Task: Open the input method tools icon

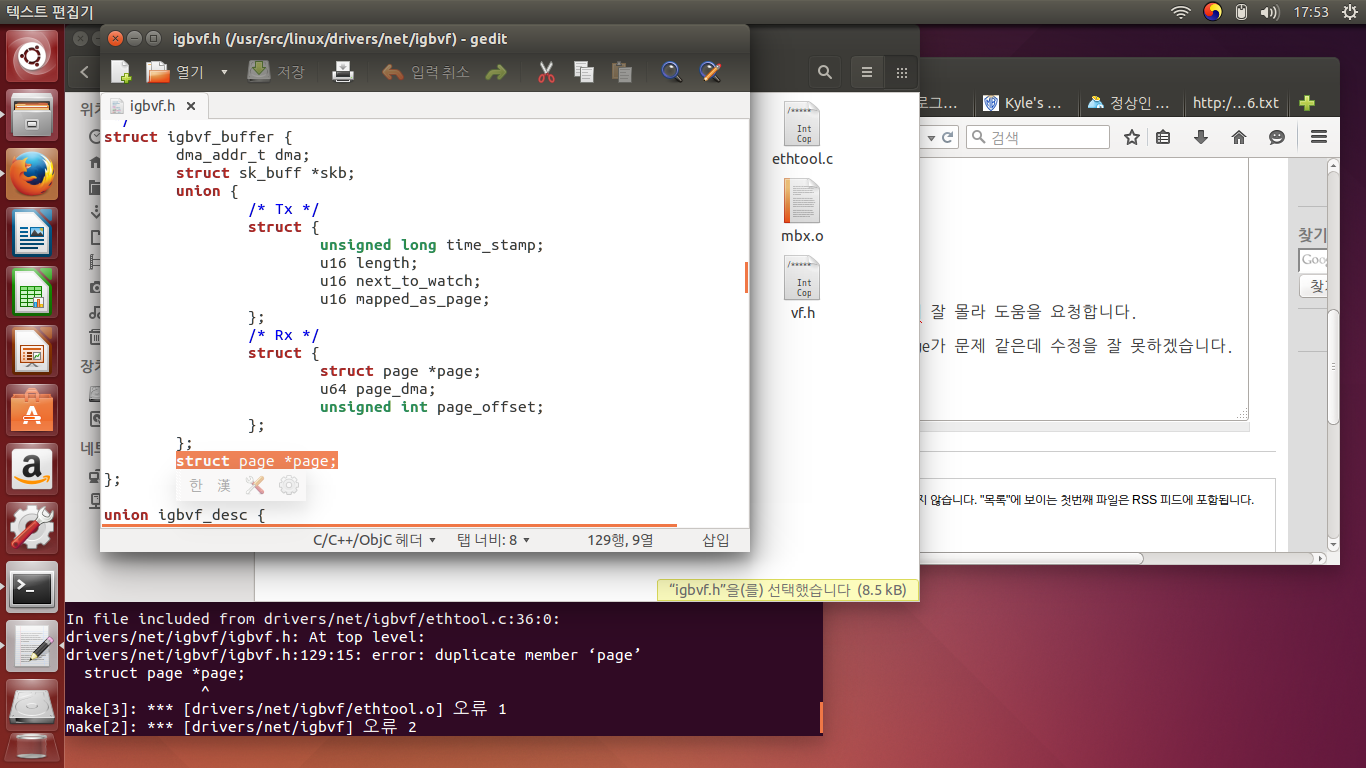Action: click(x=255, y=486)
